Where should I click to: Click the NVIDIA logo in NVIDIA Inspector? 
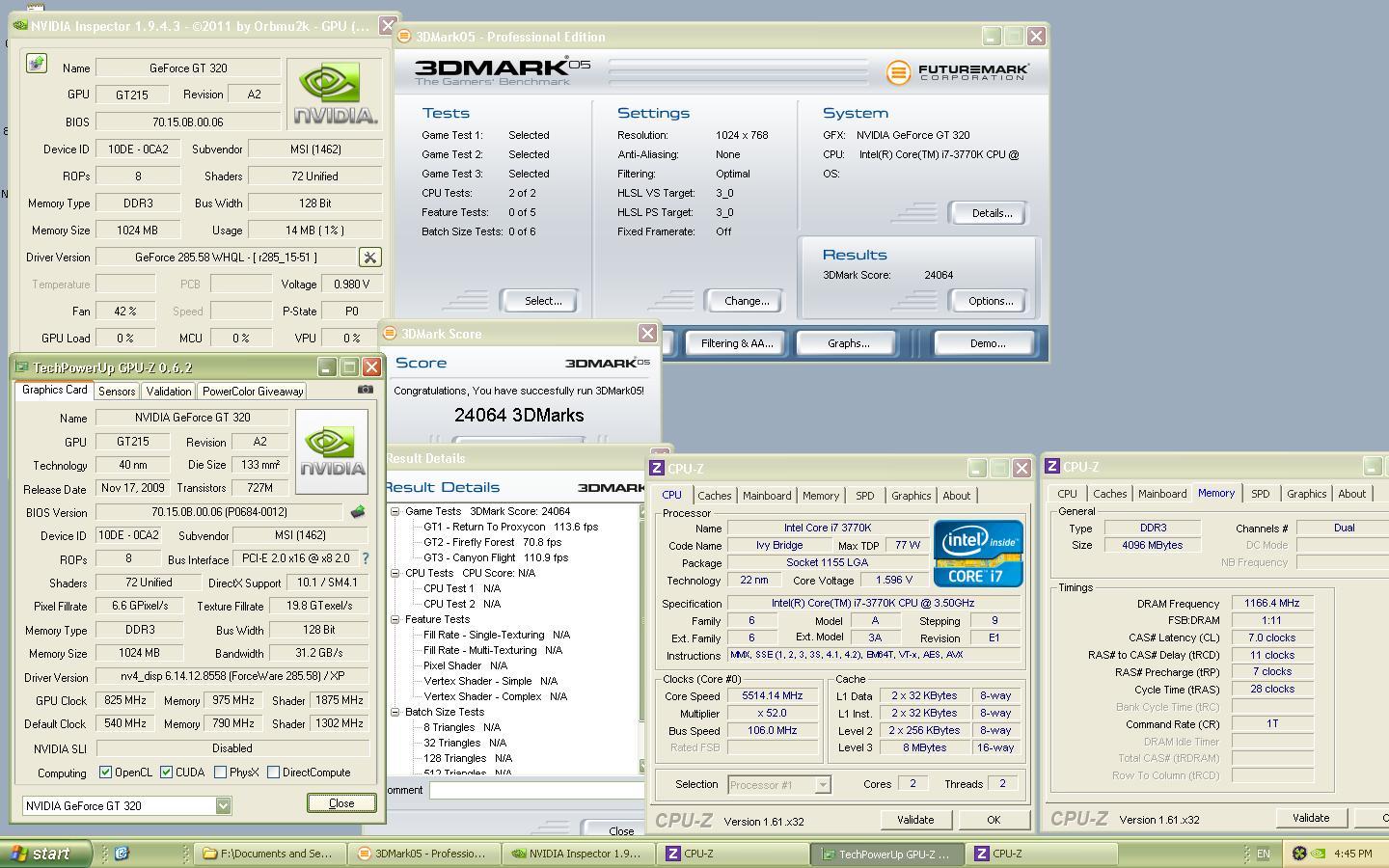pos(335,94)
